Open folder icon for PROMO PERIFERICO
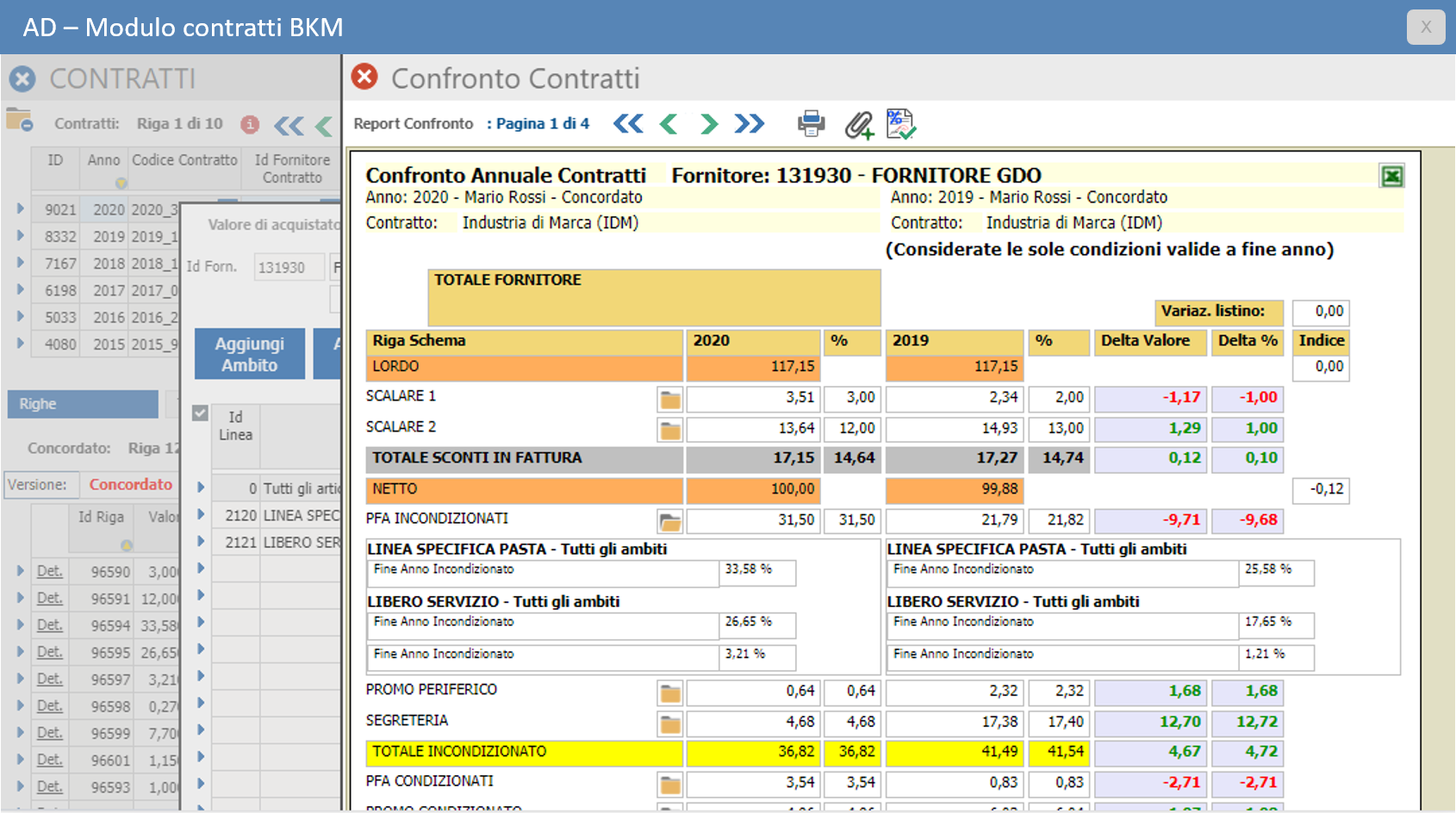Screen dimensions: 1456x813 (670, 693)
